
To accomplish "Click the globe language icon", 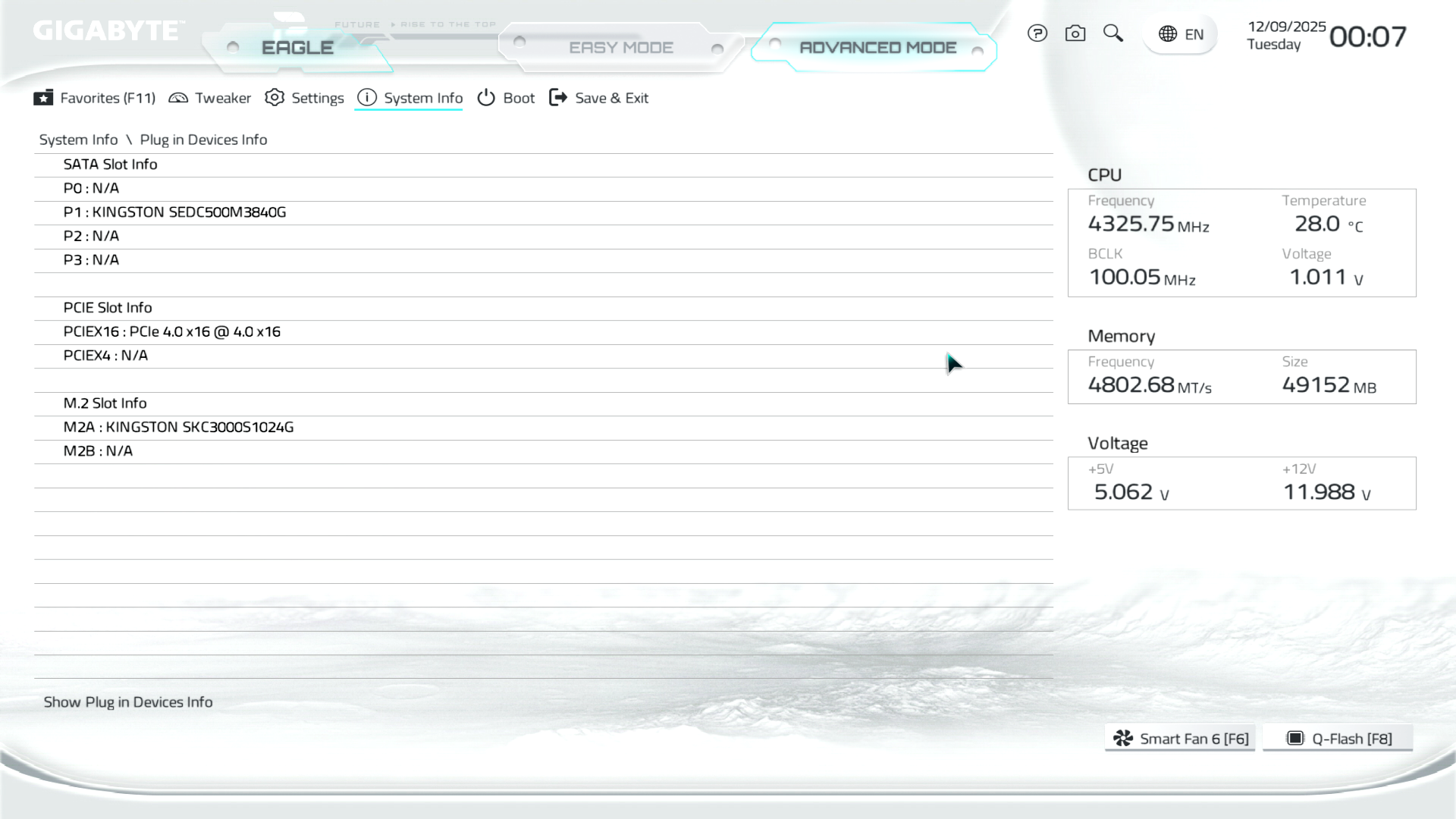I will point(1168,34).
